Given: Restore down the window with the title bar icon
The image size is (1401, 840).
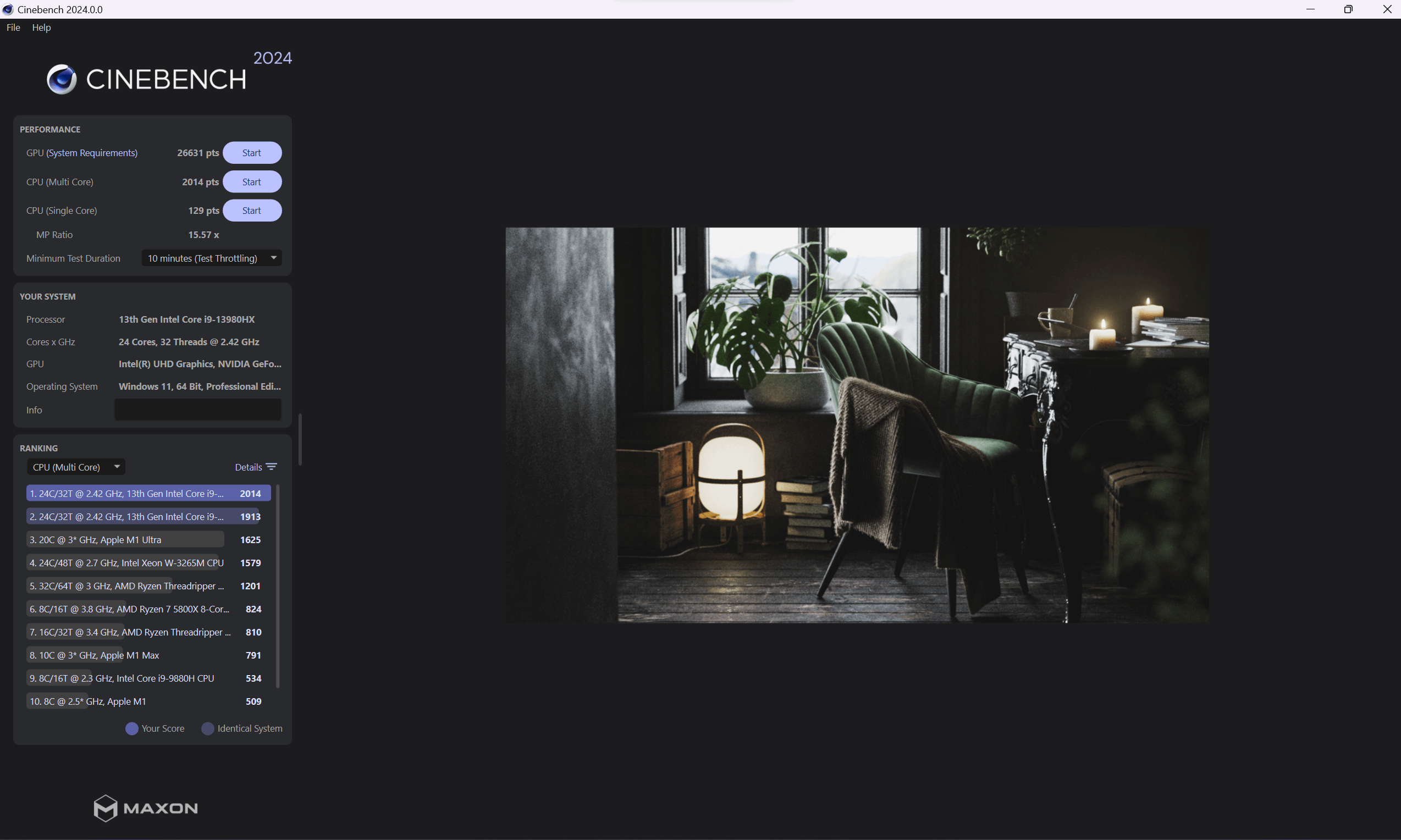Looking at the screenshot, I should click(1348, 9).
